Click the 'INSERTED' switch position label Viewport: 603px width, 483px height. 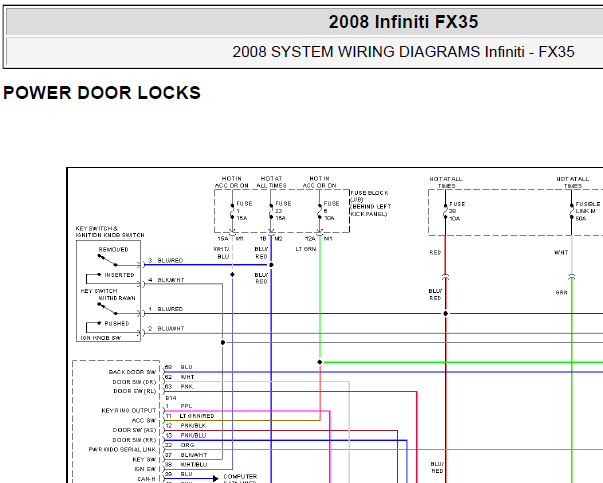click(119, 275)
